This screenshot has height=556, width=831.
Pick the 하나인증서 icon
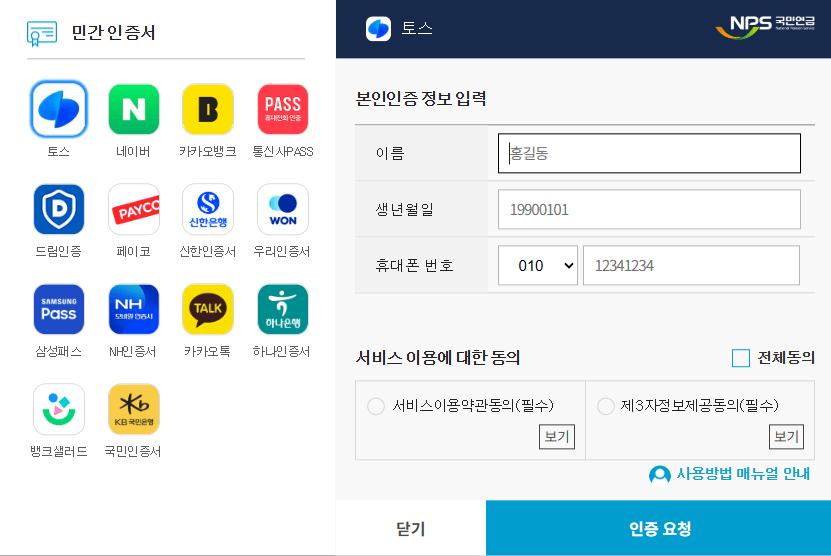pos(282,309)
